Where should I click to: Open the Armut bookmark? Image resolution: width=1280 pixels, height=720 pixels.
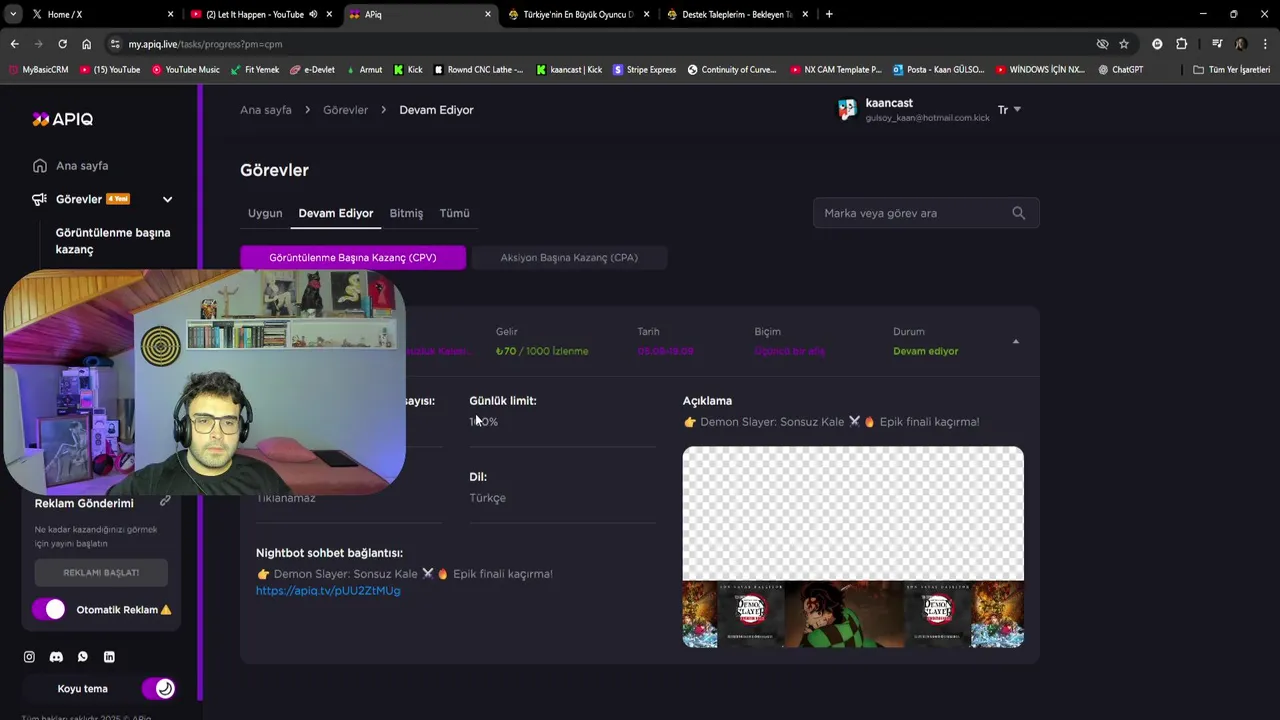364,70
